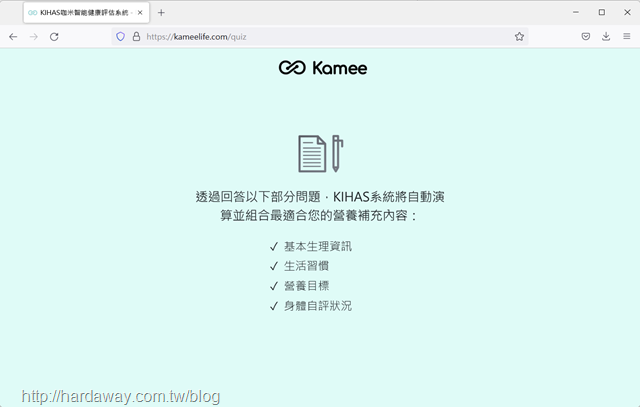Maximize the browser window
The width and height of the screenshot is (640, 407).
602,12
